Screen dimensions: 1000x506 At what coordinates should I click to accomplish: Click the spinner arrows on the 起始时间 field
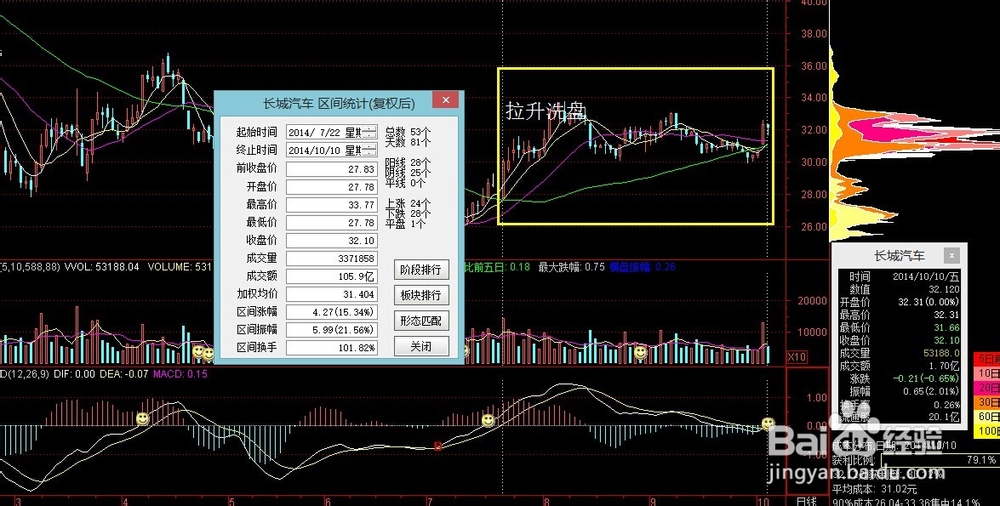(x=371, y=133)
